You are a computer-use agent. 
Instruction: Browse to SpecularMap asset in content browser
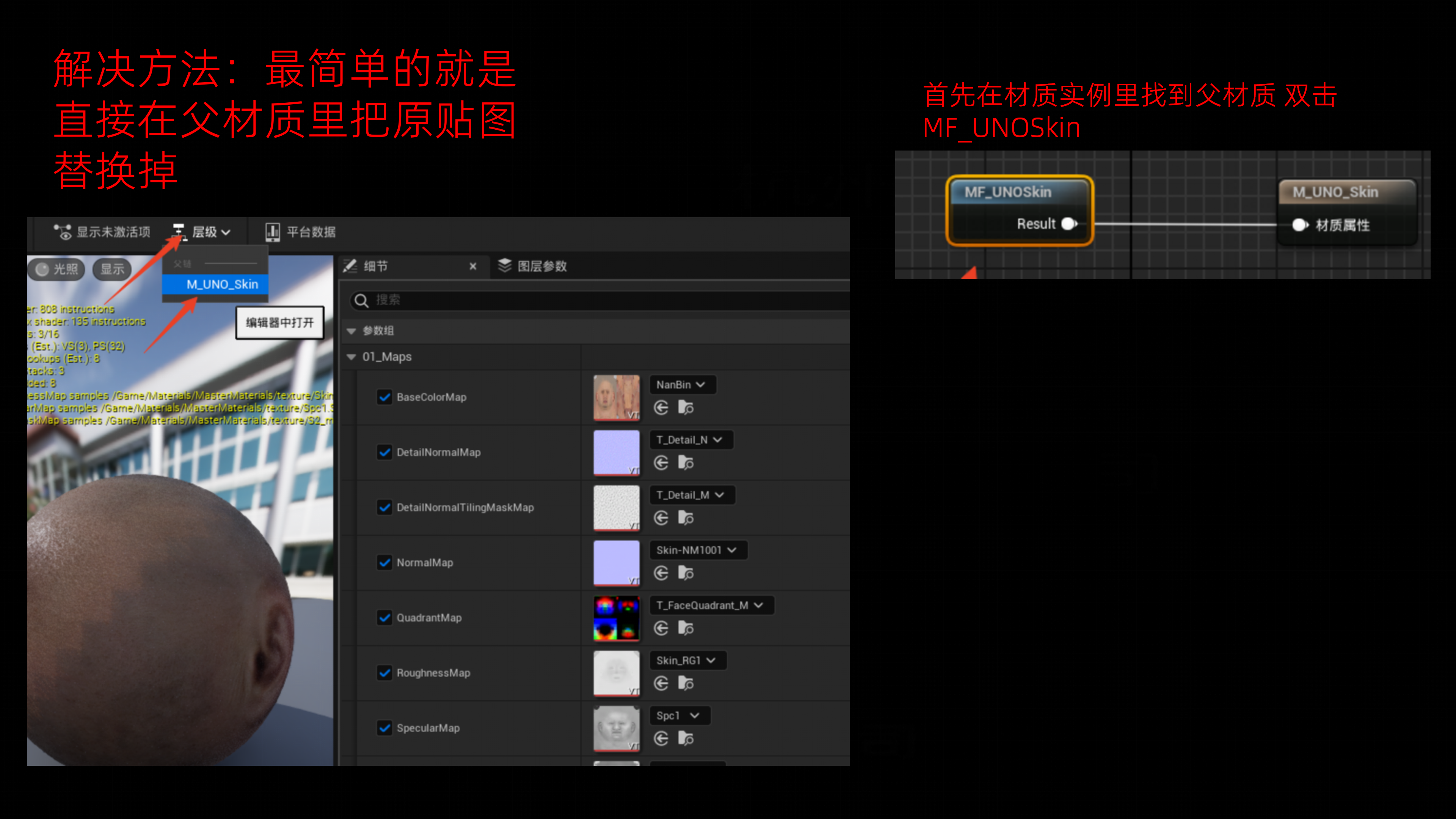pyautogui.click(x=686, y=738)
